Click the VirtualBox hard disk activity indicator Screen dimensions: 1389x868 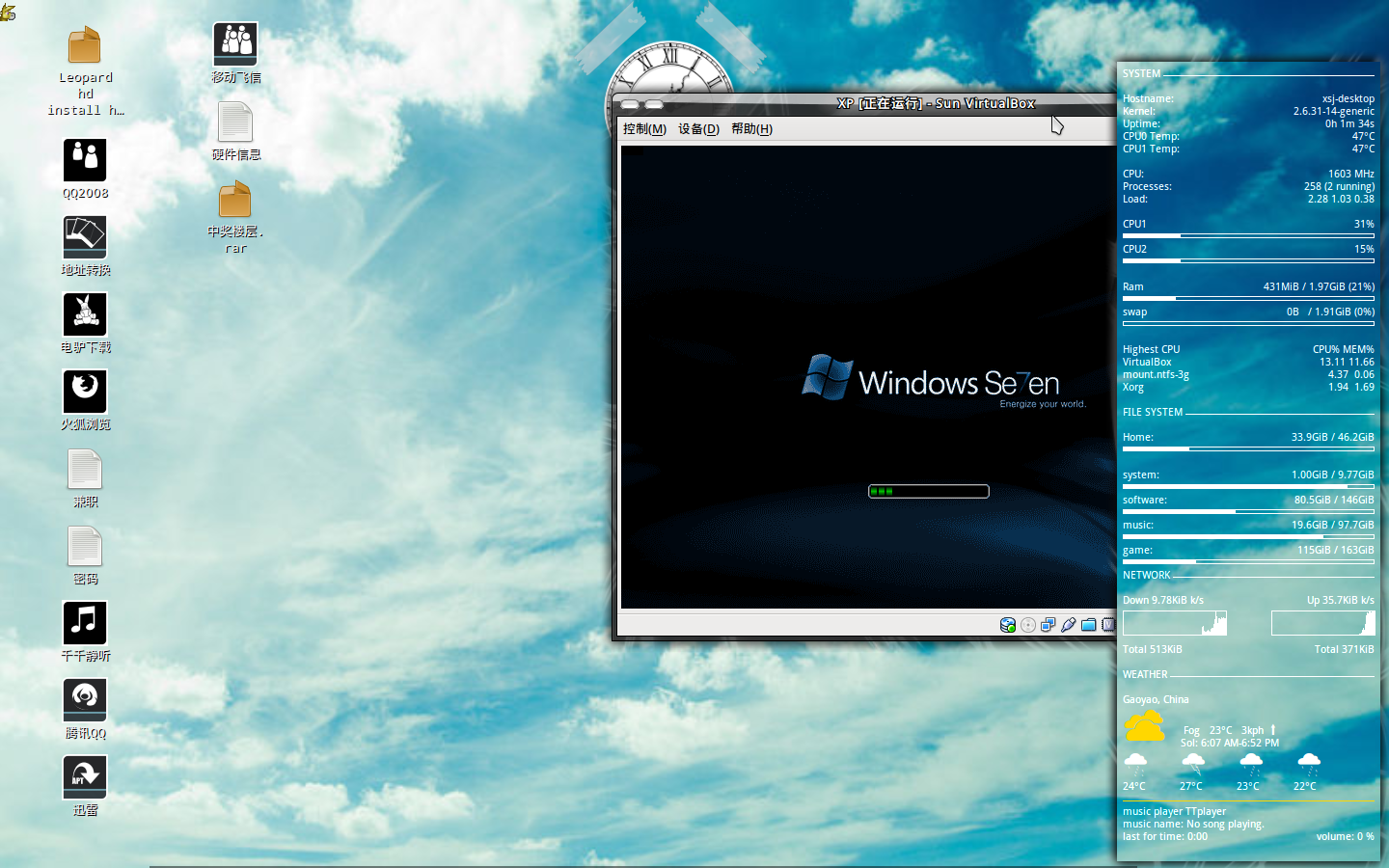[1008, 625]
